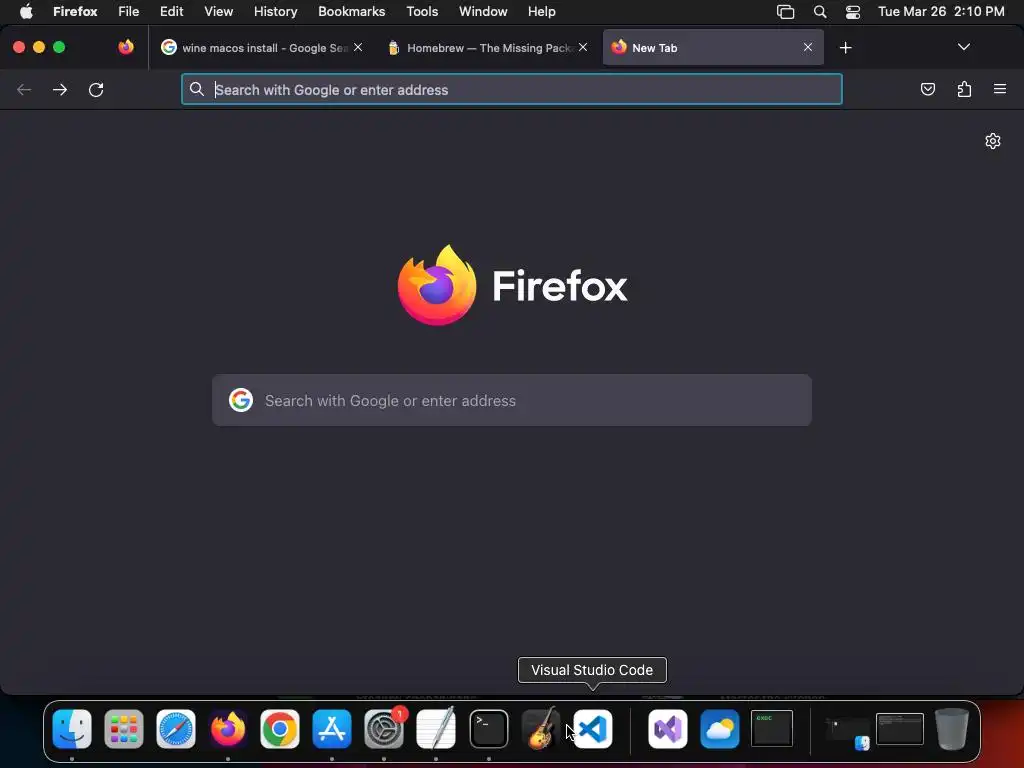Restore minimized dark window thumbnail in Dock
The image size is (1024, 768).
click(x=899, y=729)
